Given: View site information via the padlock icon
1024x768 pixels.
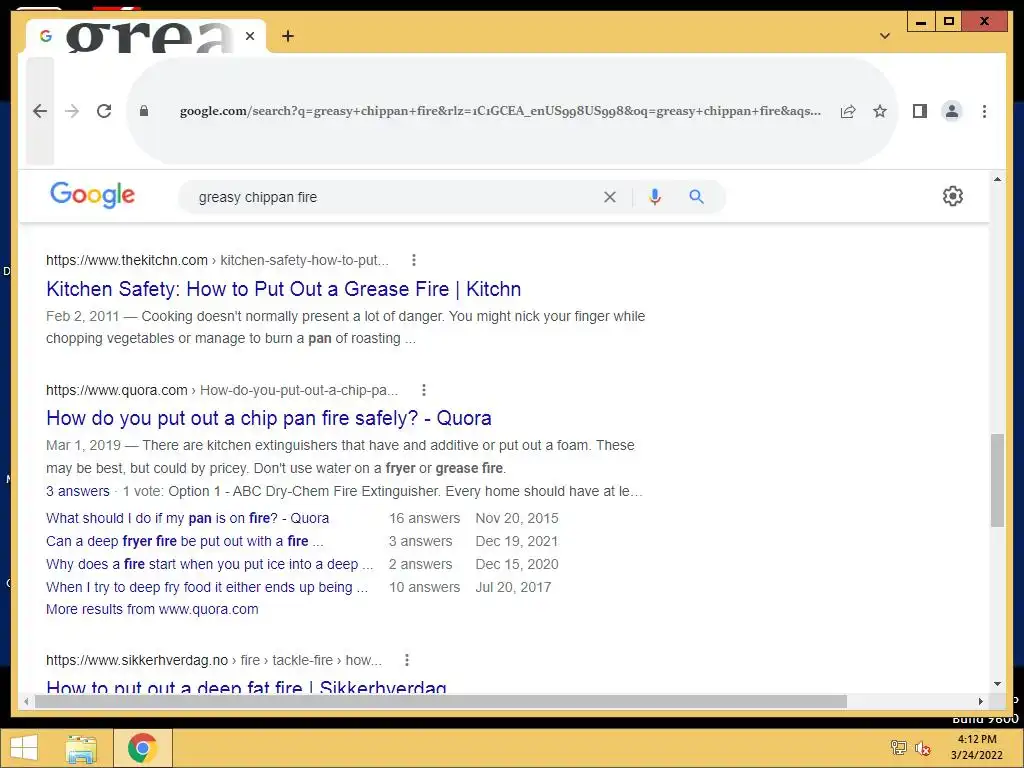Looking at the screenshot, I should 144,111.
